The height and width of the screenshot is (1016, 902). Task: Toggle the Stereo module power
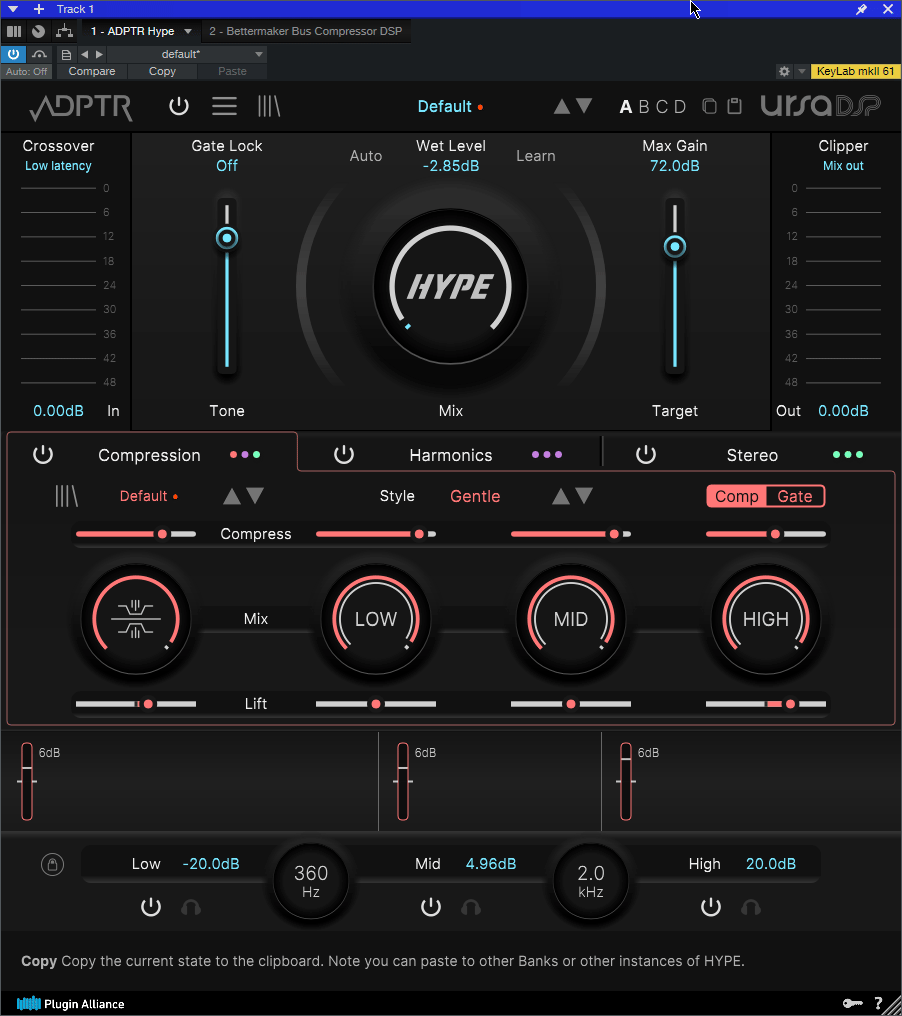pyautogui.click(x=646, y=455)
